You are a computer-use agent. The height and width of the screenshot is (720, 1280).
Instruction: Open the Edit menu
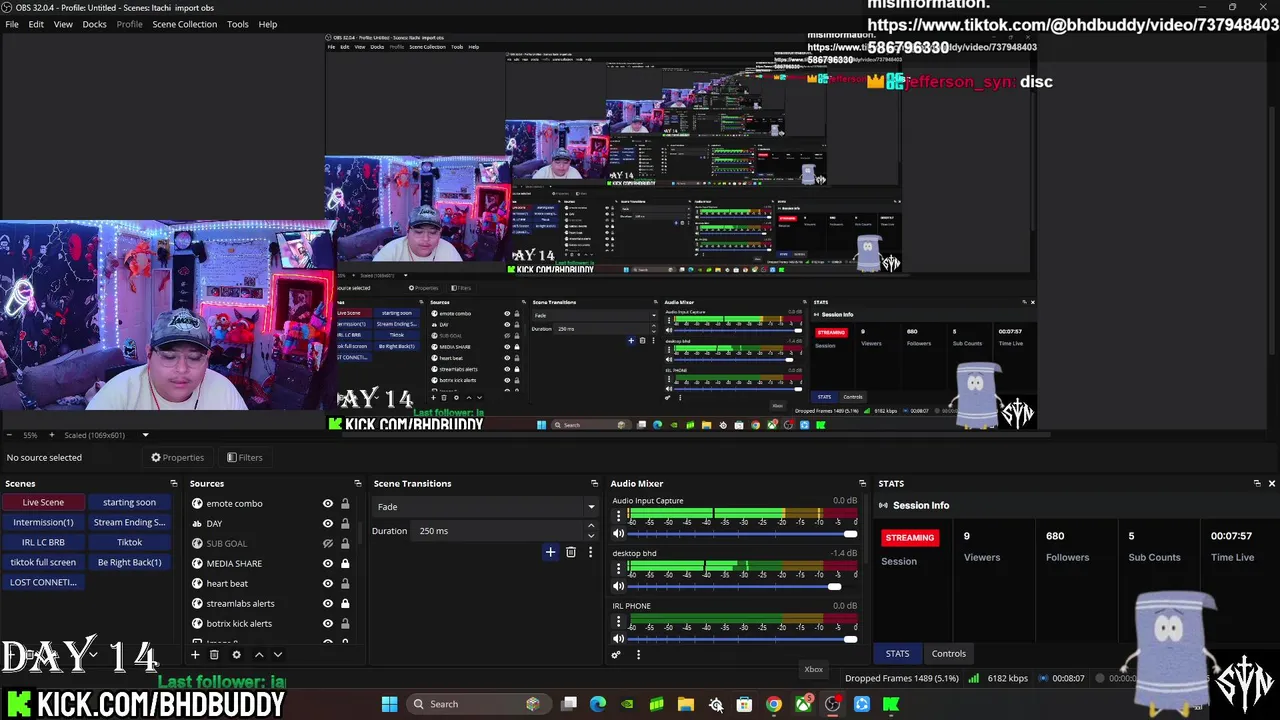click(36, 24)
